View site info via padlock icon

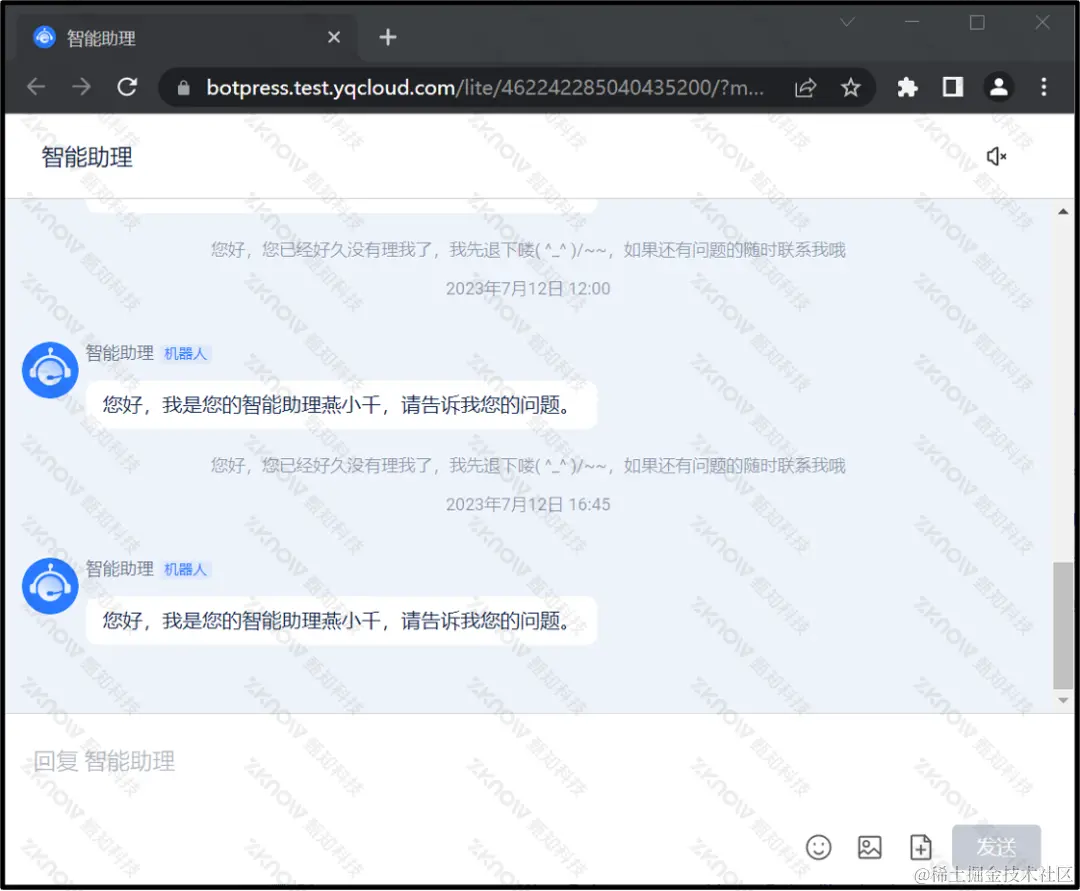183,87
